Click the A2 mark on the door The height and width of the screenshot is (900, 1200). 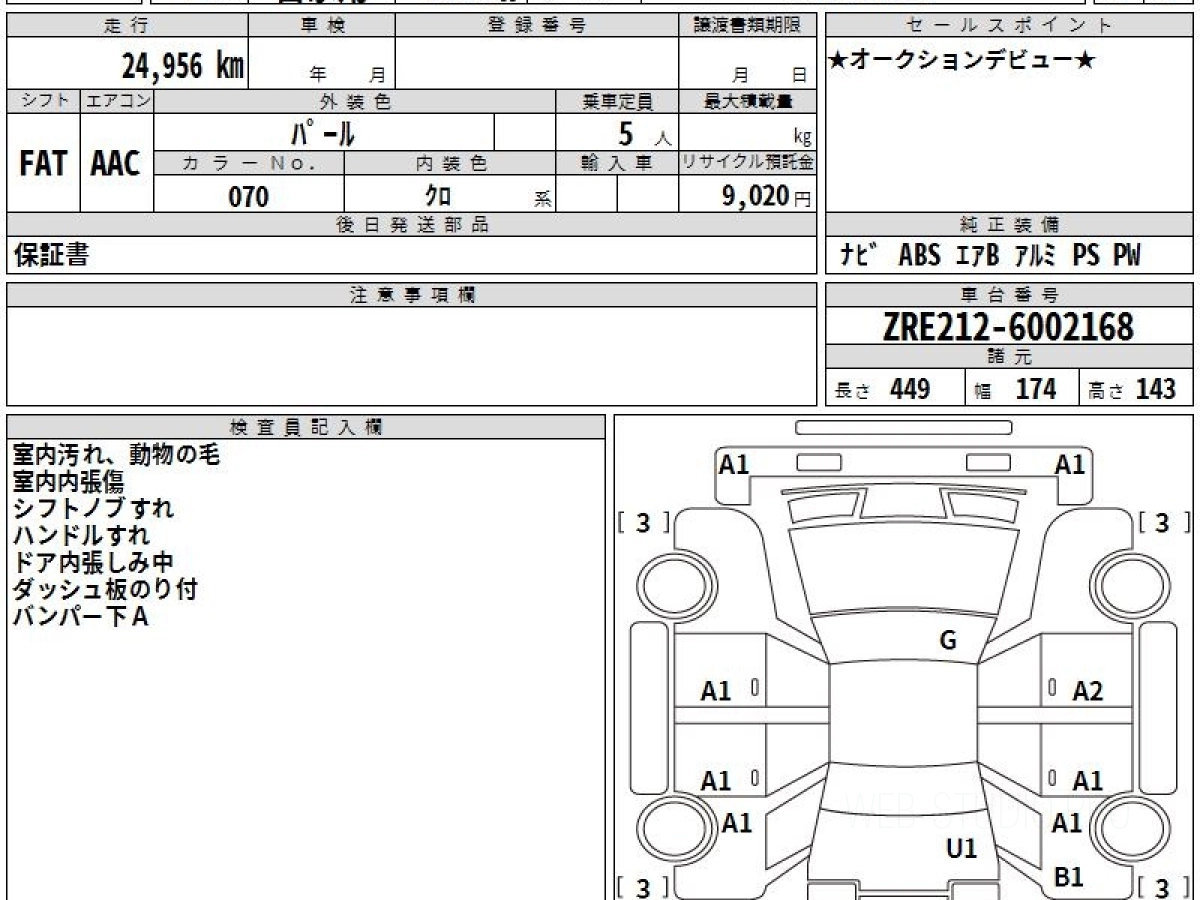pyautogui.click(x=1087, y=690)
